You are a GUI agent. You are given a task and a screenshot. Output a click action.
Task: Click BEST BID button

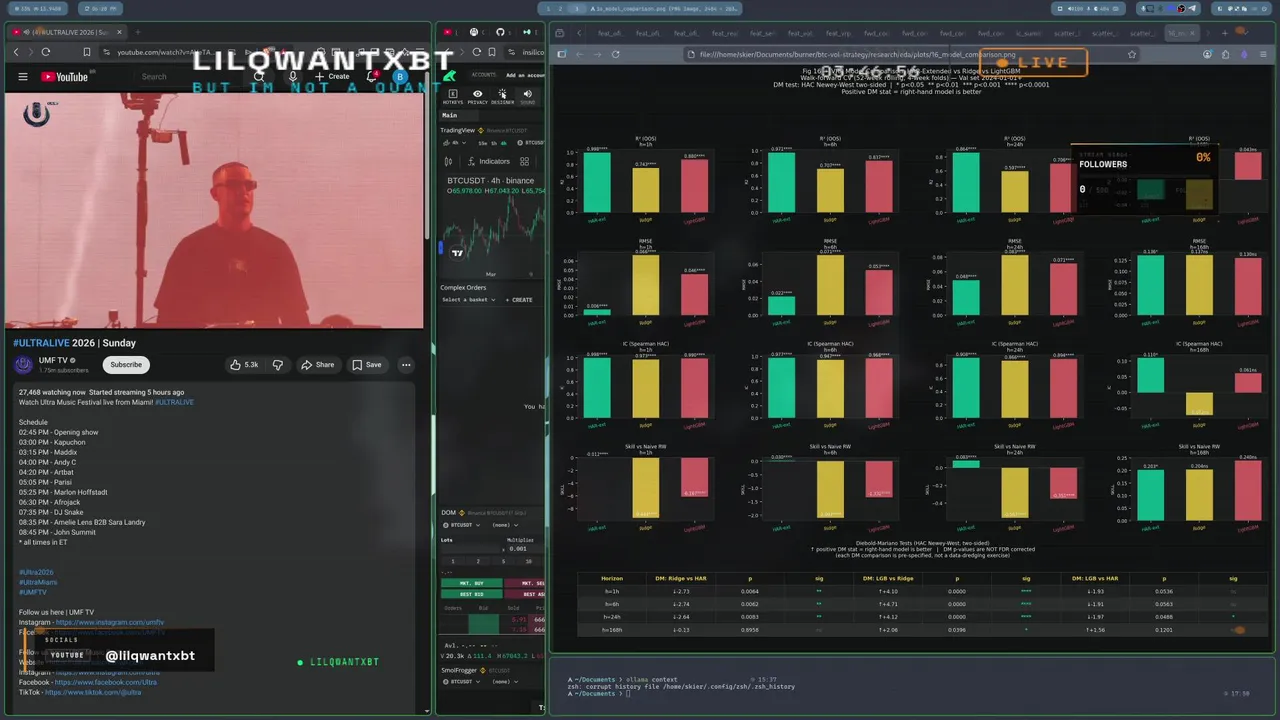click(x=470, y=594)
